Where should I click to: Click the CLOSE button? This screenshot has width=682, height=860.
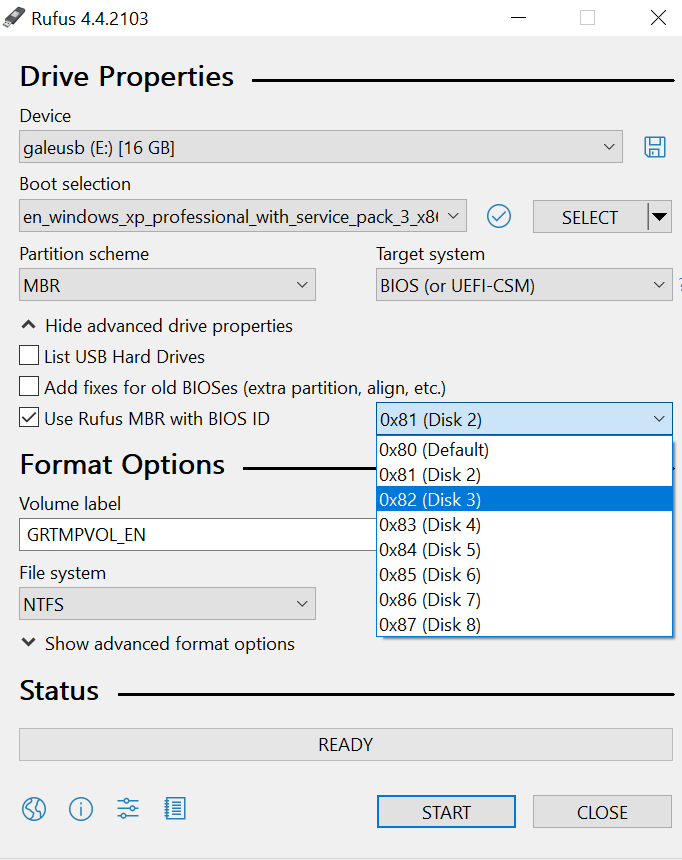point(602,812)
